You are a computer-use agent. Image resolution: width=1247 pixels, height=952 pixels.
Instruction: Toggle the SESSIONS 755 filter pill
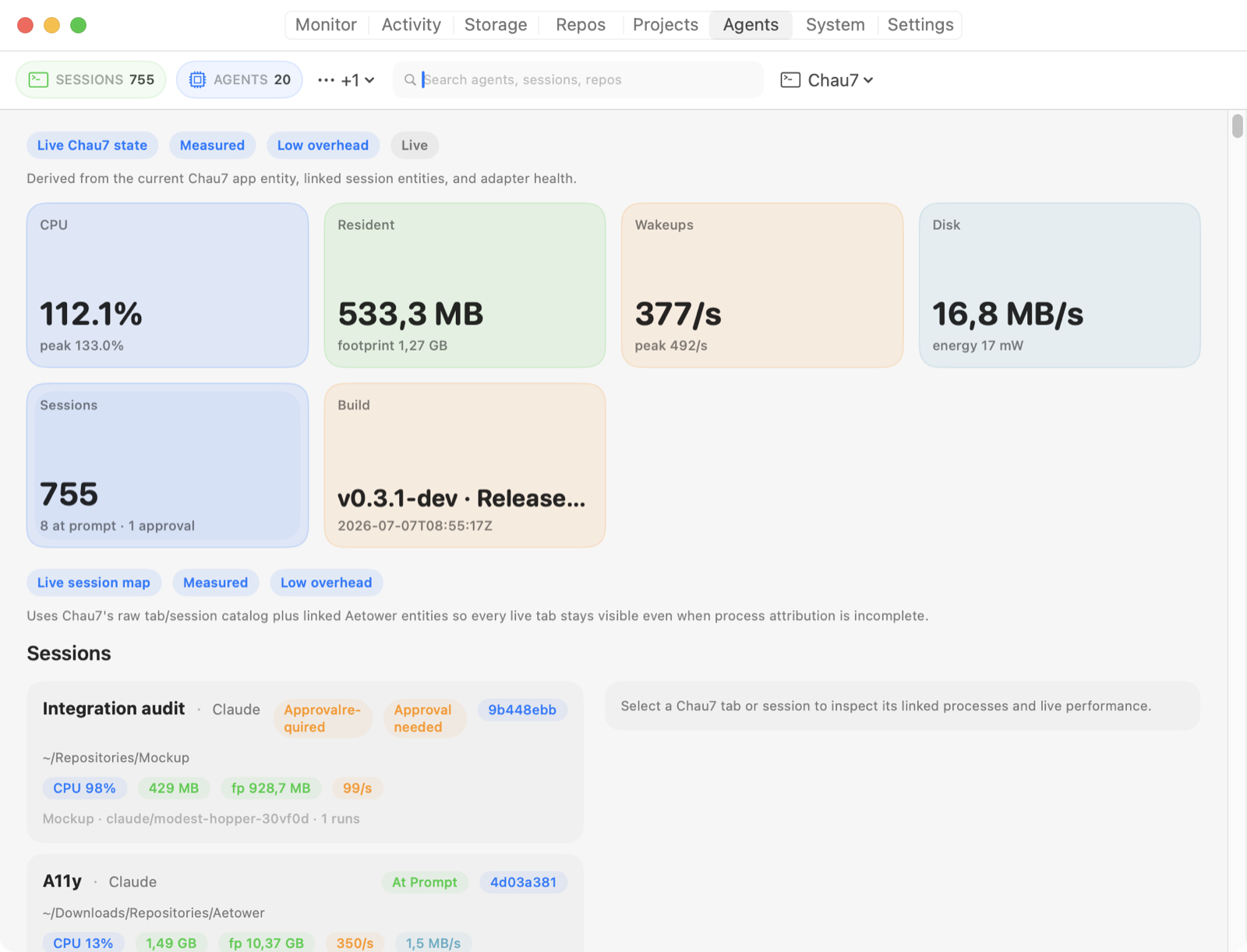tap(91, 79)
